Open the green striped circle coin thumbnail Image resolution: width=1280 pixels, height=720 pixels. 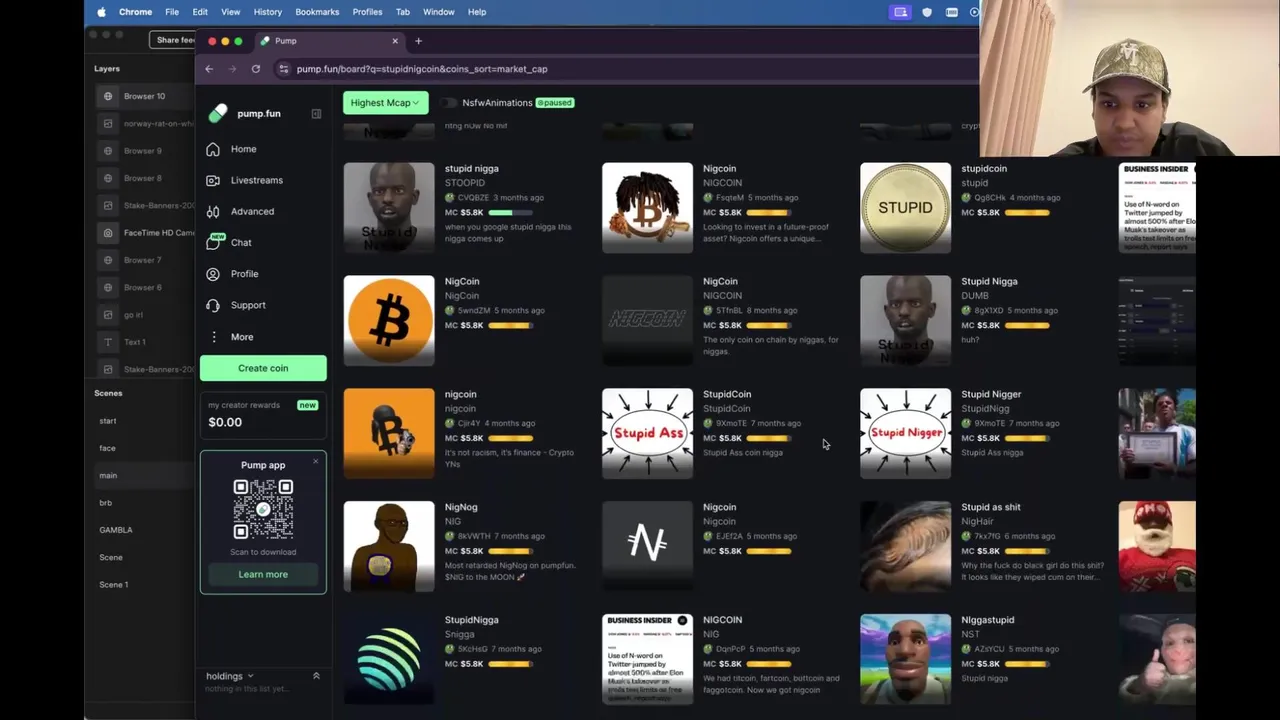(389, 660)
